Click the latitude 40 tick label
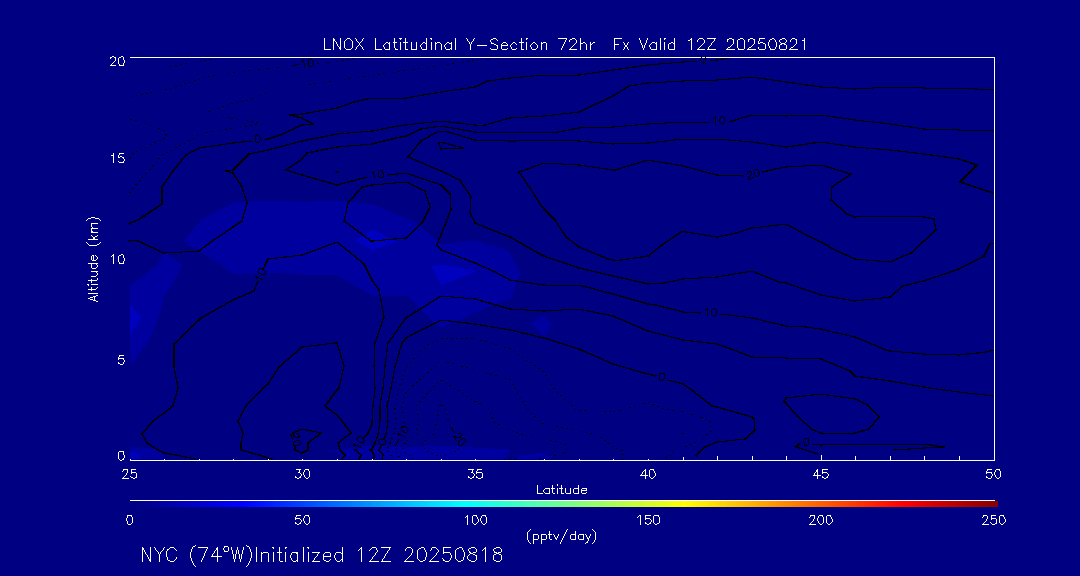 tap(648, 473)
